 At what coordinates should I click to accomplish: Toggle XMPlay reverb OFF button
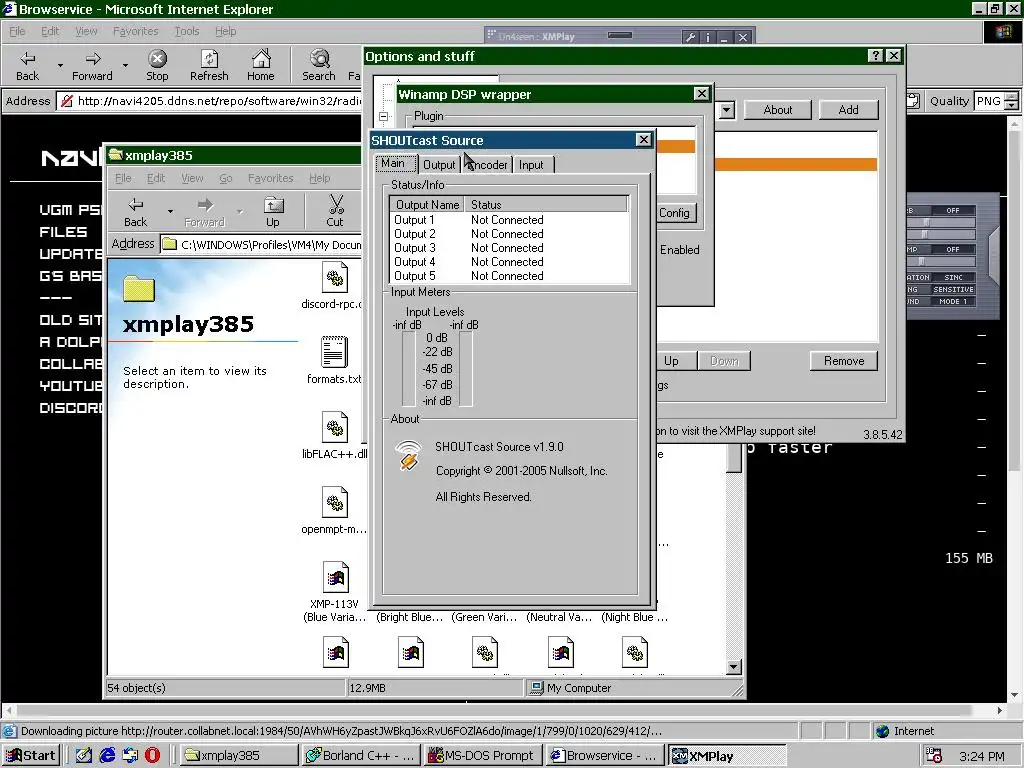(953, 210)
